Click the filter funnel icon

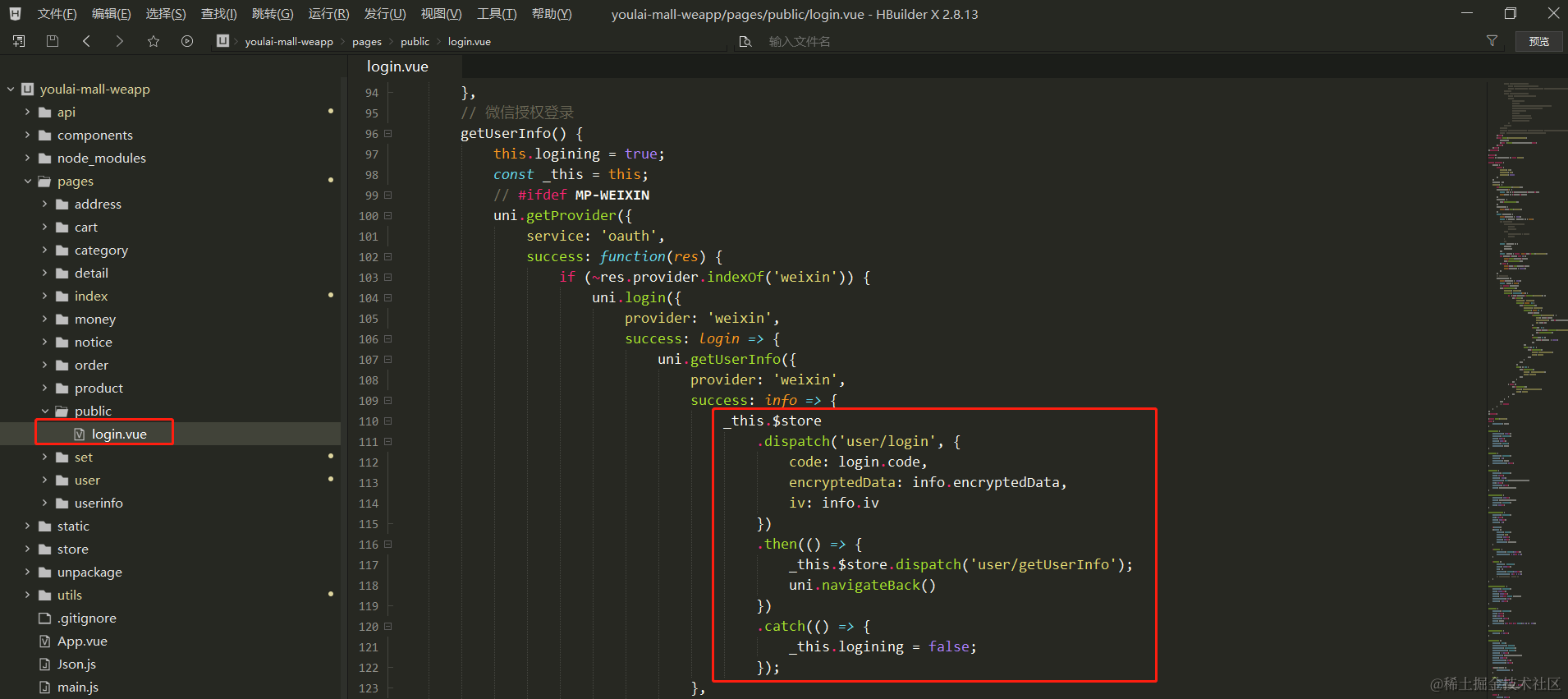click(x=1492, y=41)
